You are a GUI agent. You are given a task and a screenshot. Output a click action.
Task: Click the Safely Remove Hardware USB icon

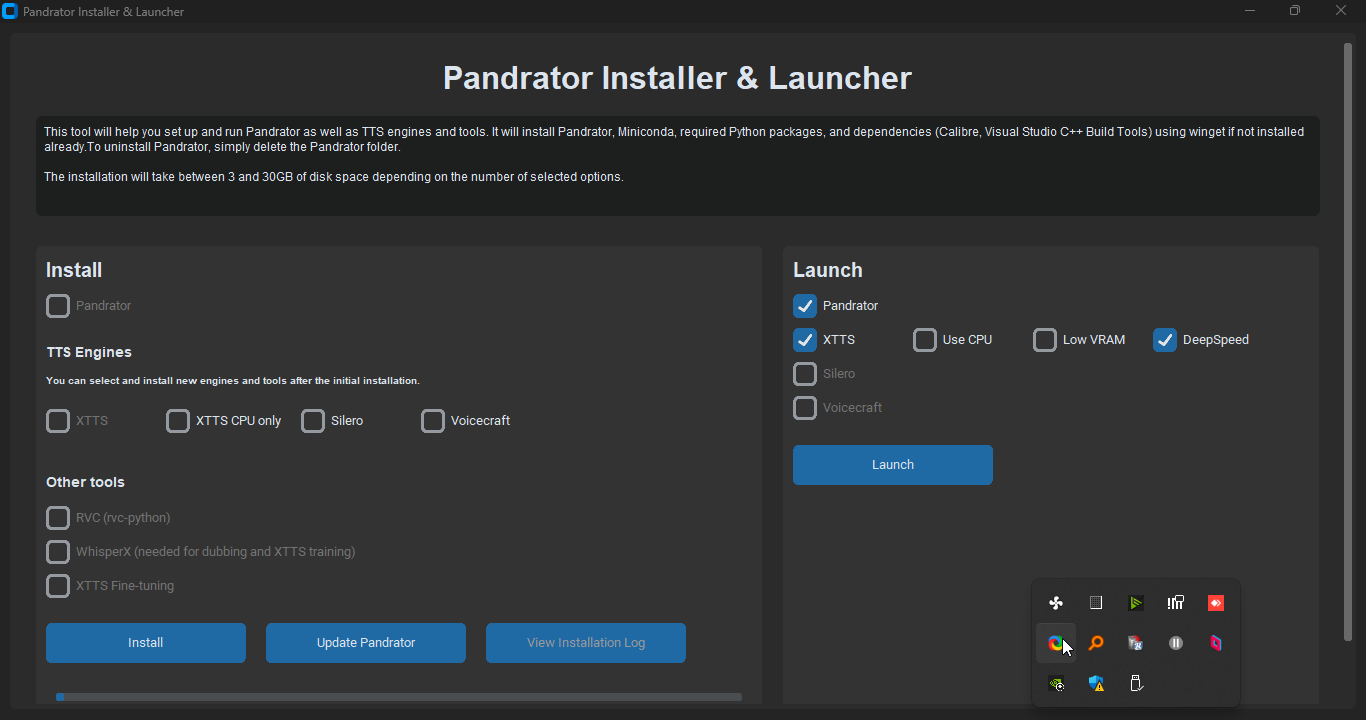pyautogui.click(x=1136, y=683)
